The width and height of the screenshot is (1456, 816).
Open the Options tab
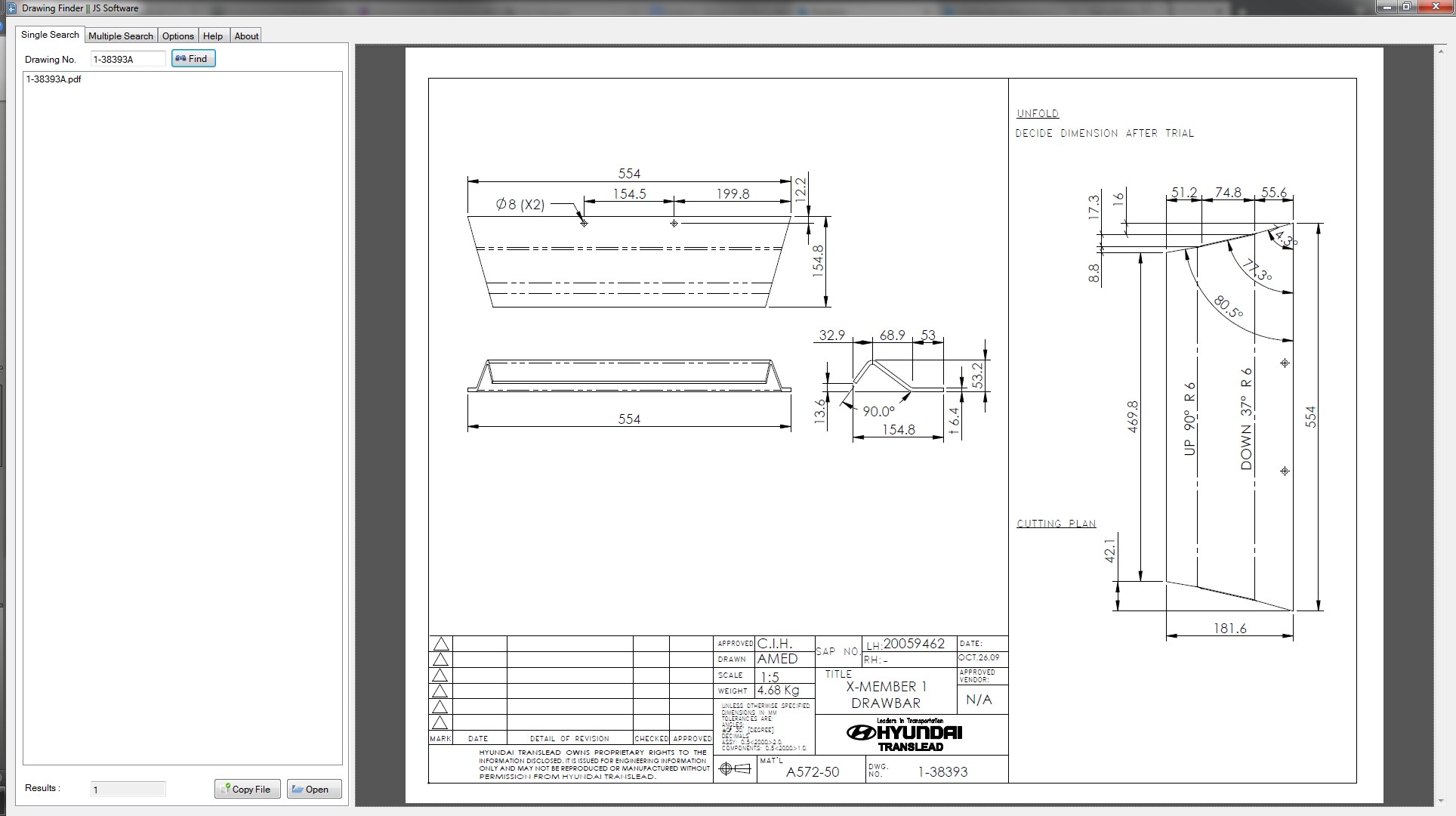pos(178,36)
